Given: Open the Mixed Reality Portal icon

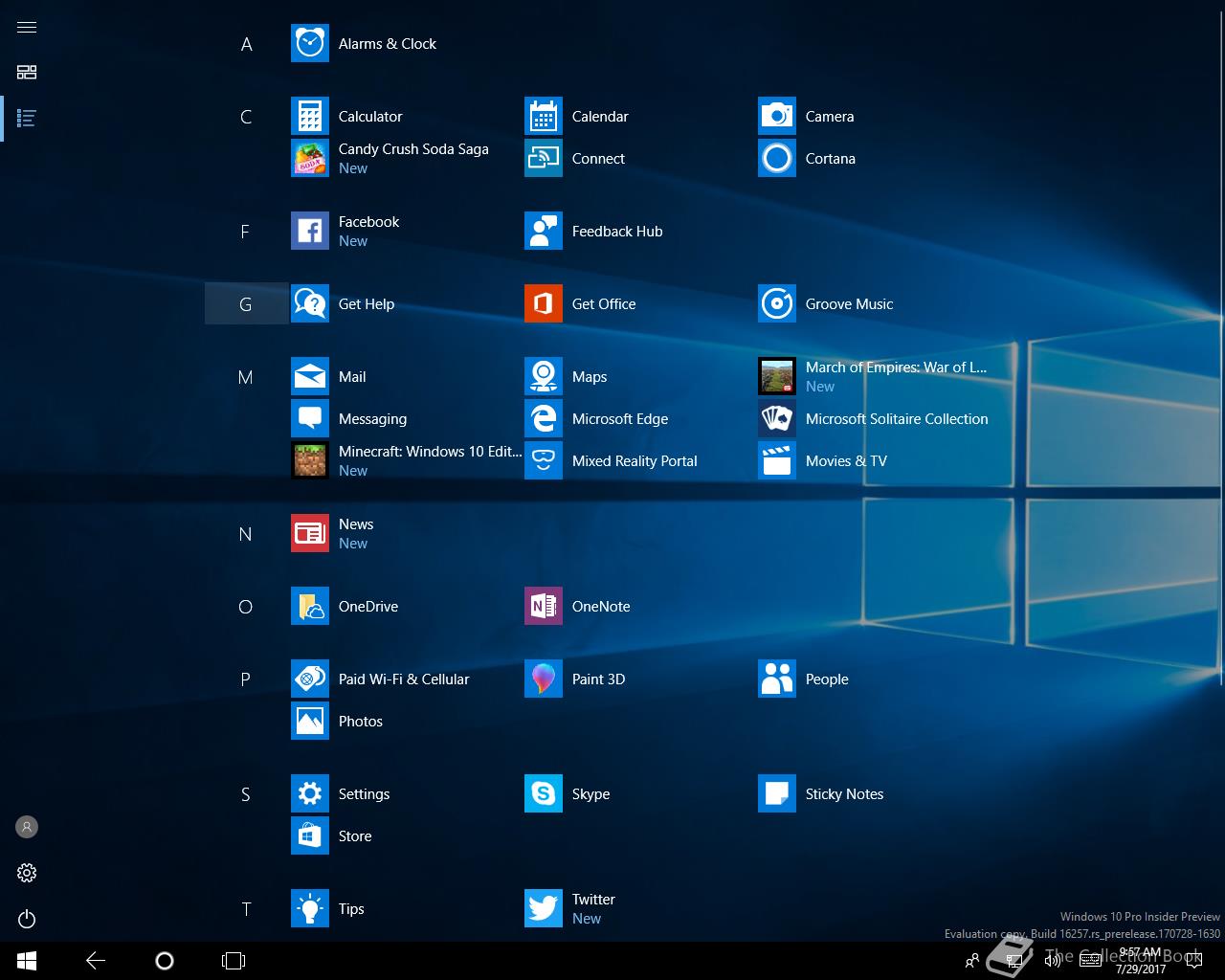Looking at the screenshot, I should coord(544,461).
